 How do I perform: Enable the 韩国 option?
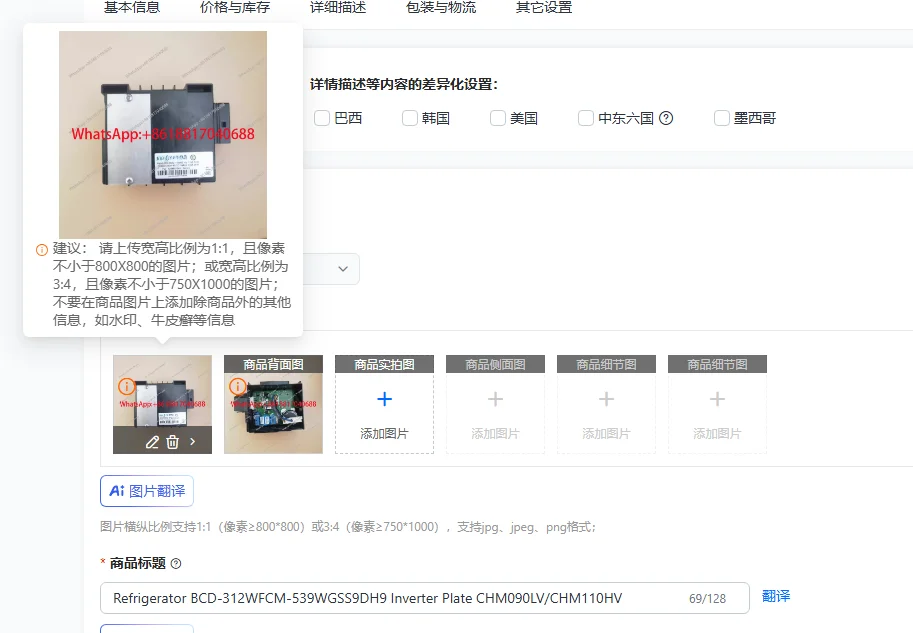(410, 118)
